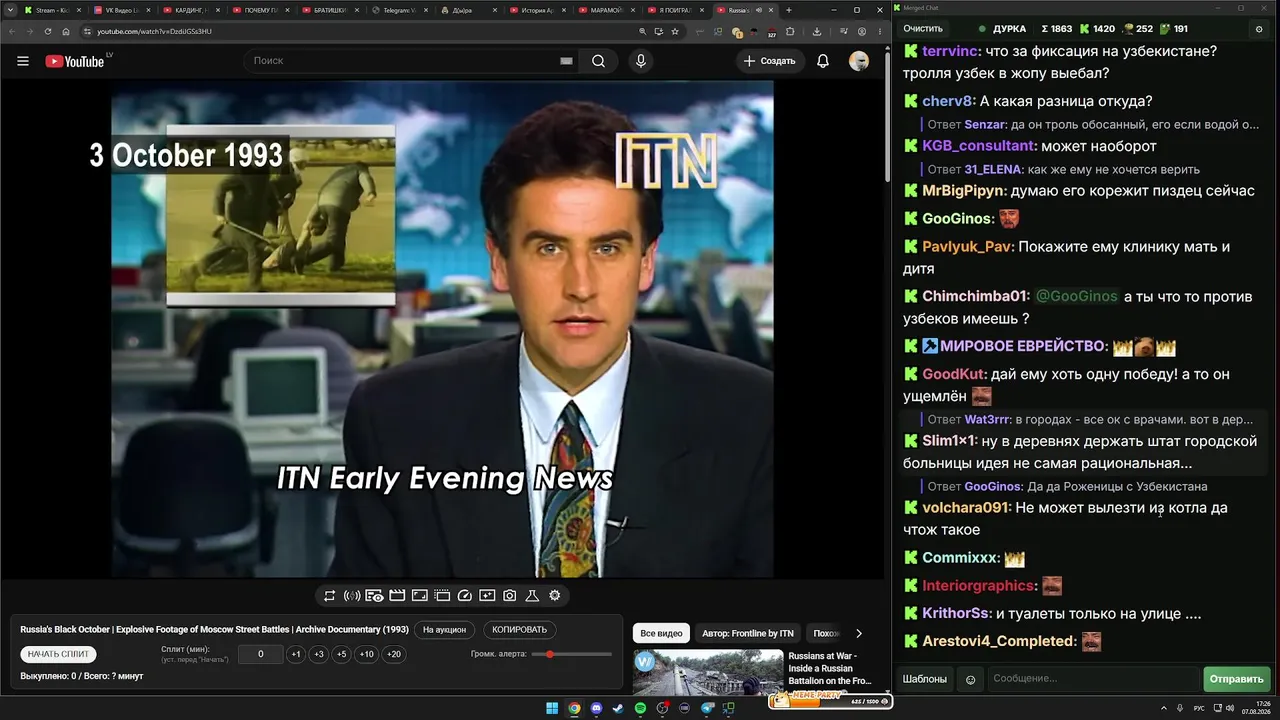This screenshot has width=1280, height=720.
Task: Add +10 minutes to split
Action: 367,654
